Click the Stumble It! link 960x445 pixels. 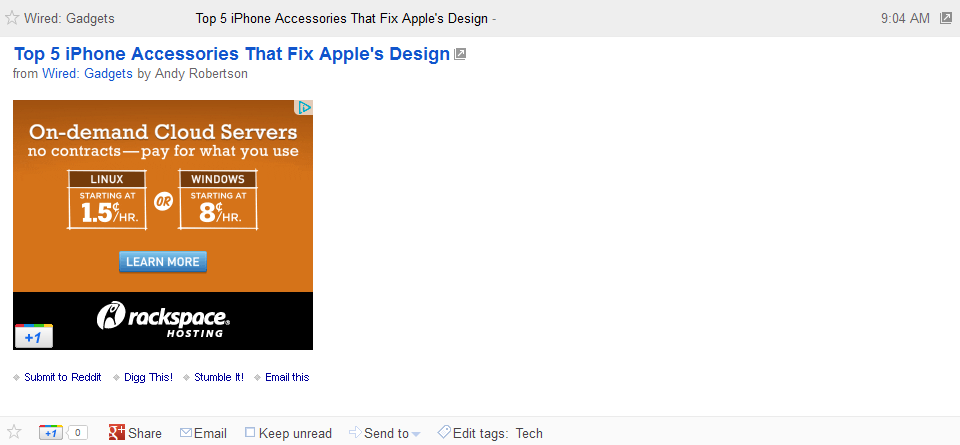219,377
